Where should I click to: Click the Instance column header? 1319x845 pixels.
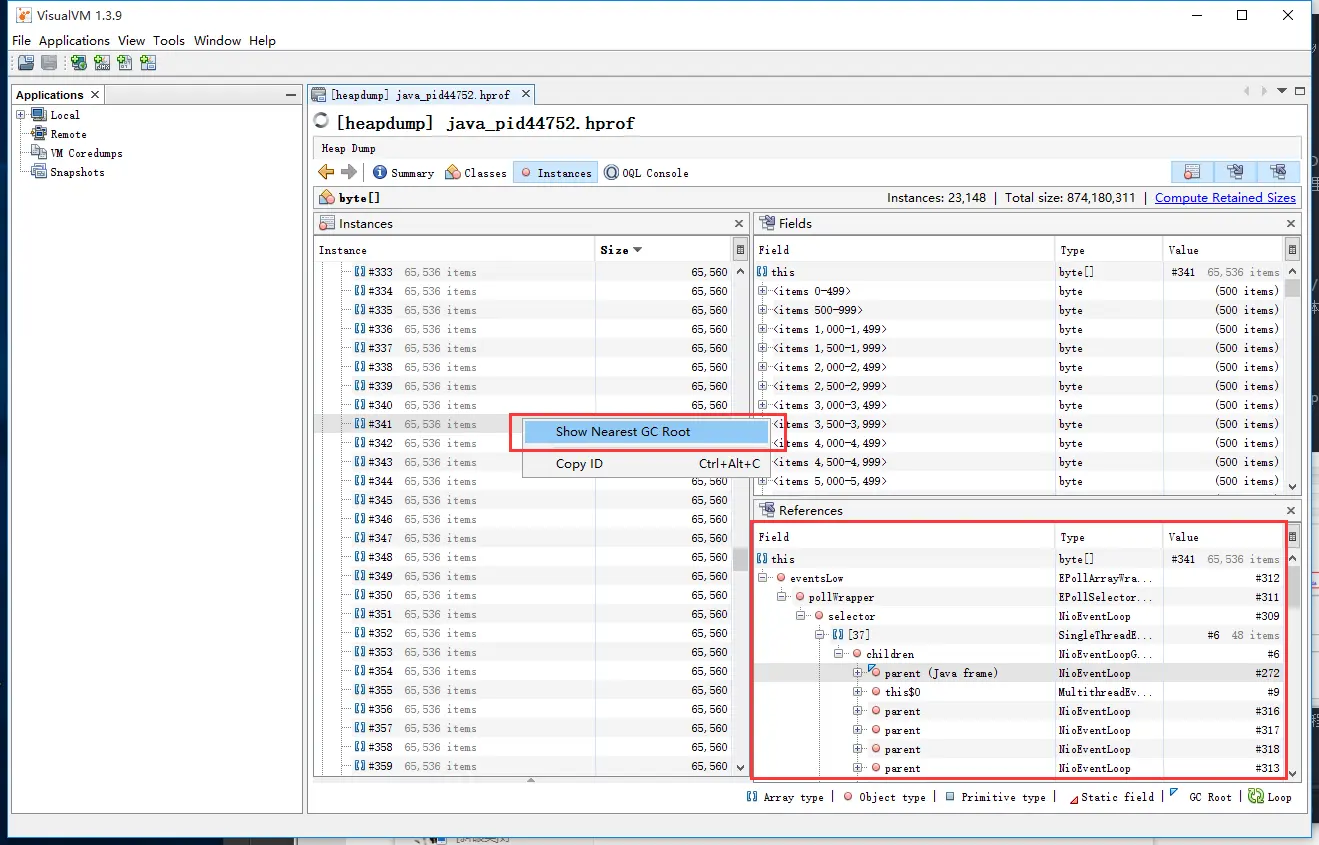(455, 250)
